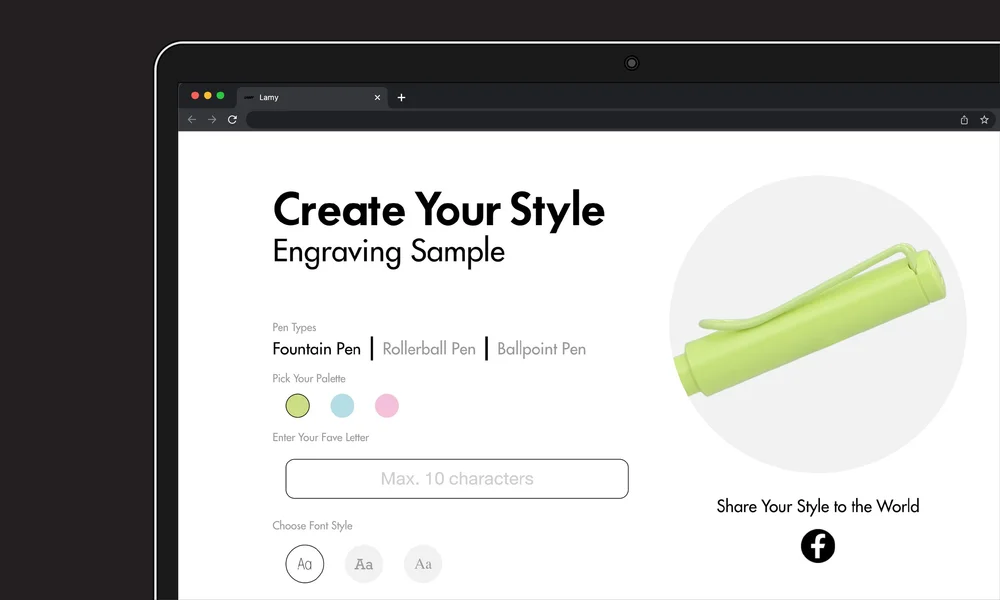1000x600 pixels.
Task: Click the "Enter Your Fave Letter" label
Action: [320, 437]
